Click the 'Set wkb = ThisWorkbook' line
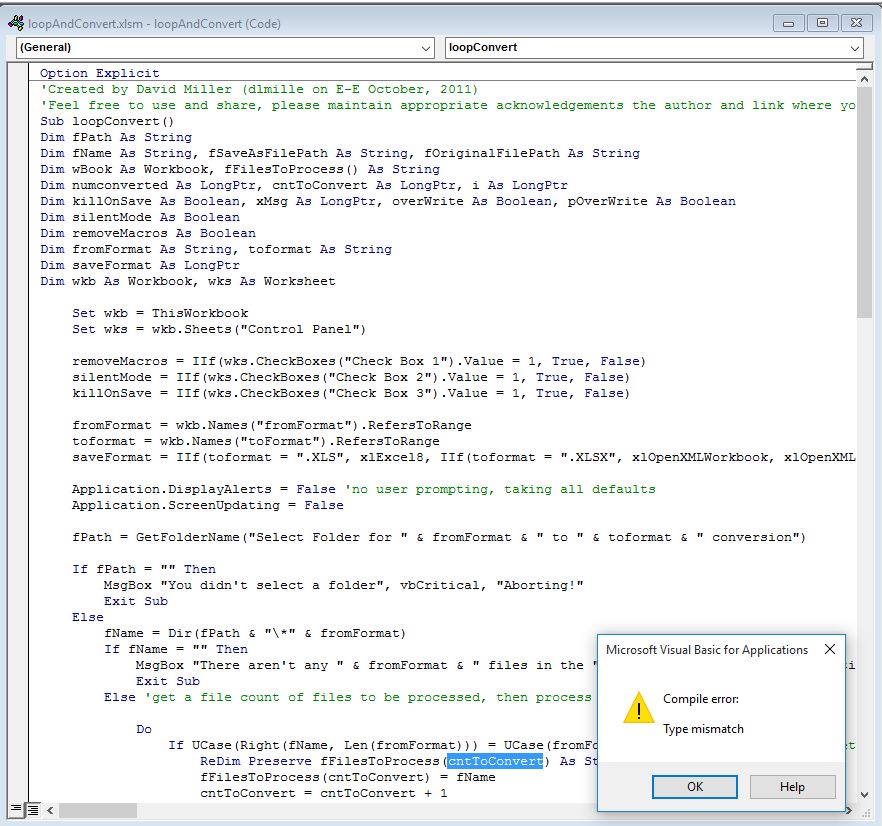The width and height of the screenshot is (882, 826). pyautogui.click(x=160, y=313)
